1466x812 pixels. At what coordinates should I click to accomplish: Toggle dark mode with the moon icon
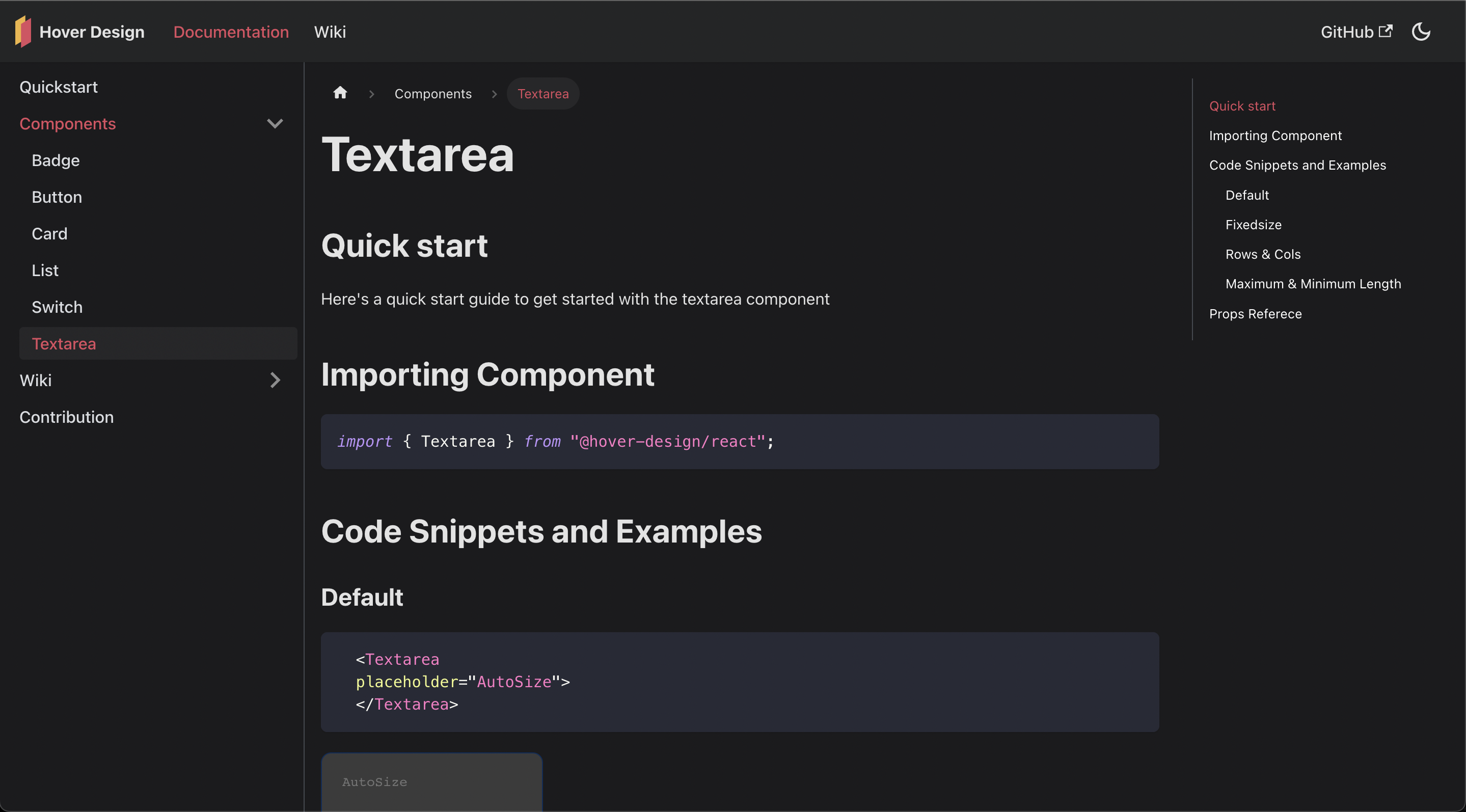tap(1421, 31)
